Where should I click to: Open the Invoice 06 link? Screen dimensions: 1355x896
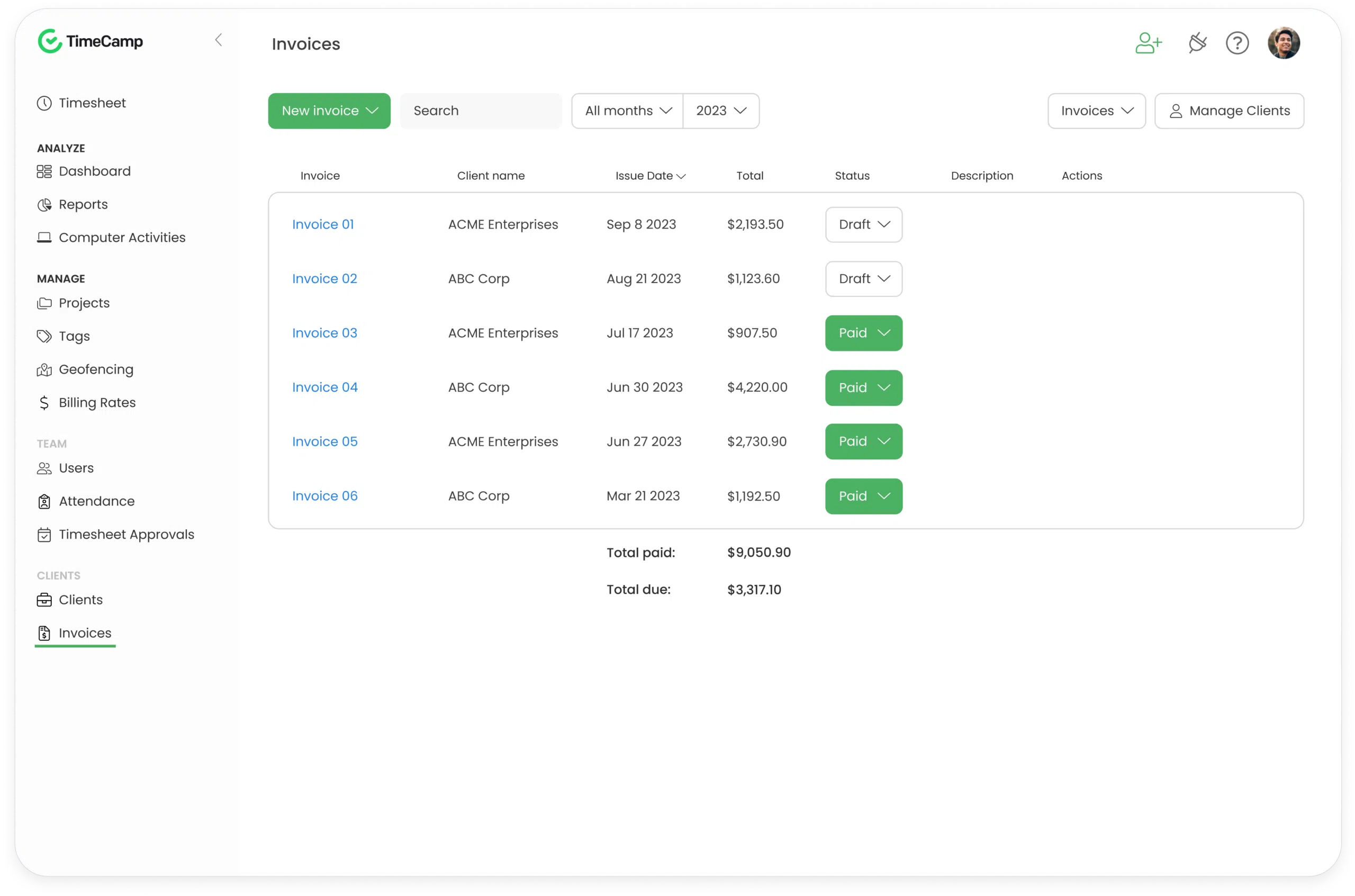point(324,496)
